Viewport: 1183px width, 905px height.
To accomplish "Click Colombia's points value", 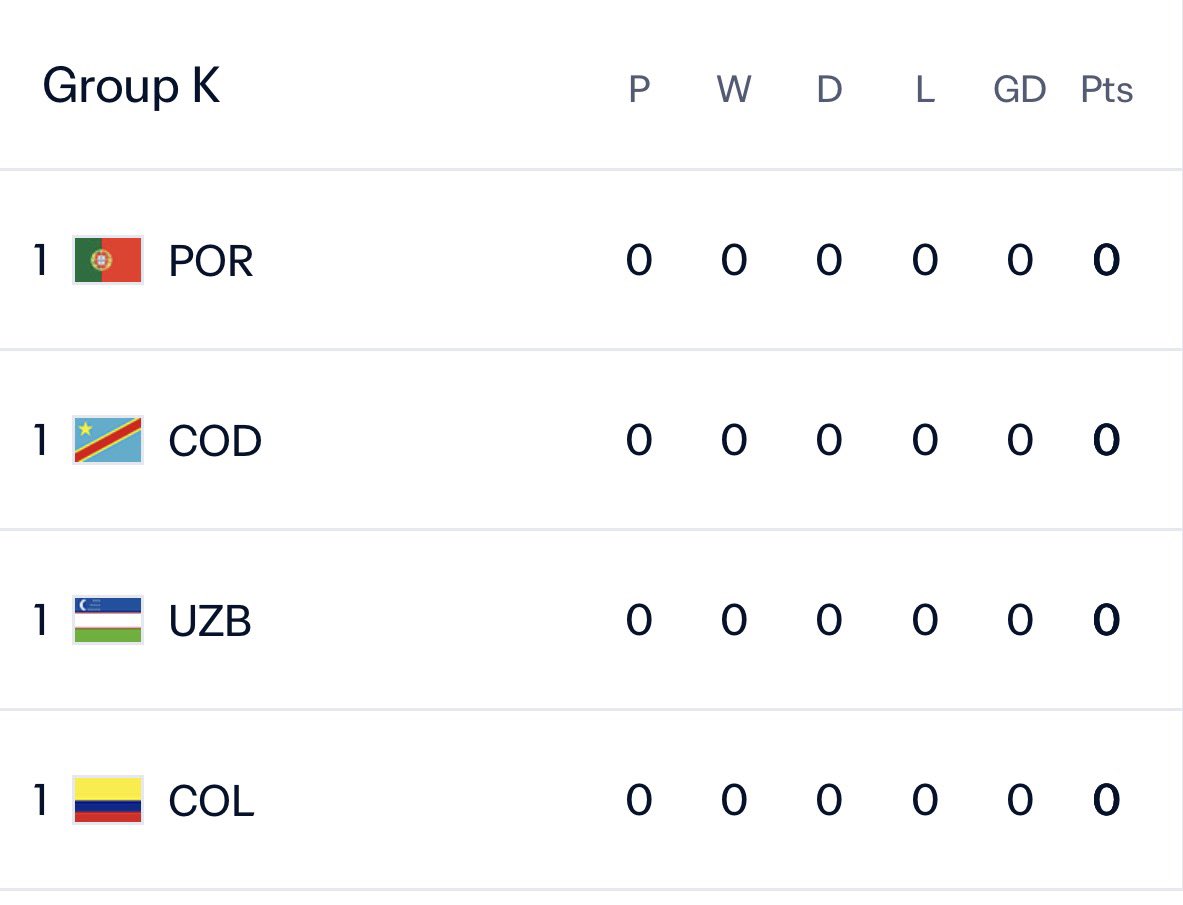I will (1106, 799).
